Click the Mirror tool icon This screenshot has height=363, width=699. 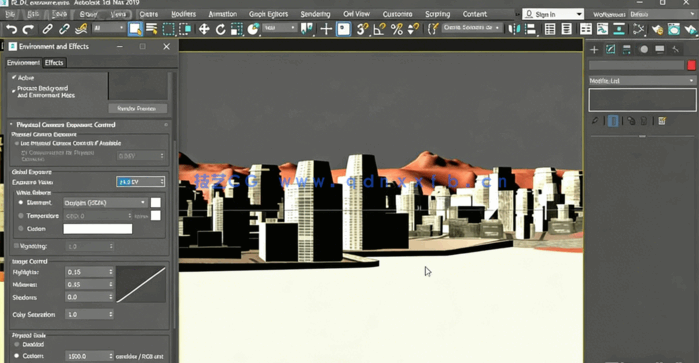pos(514,29)
